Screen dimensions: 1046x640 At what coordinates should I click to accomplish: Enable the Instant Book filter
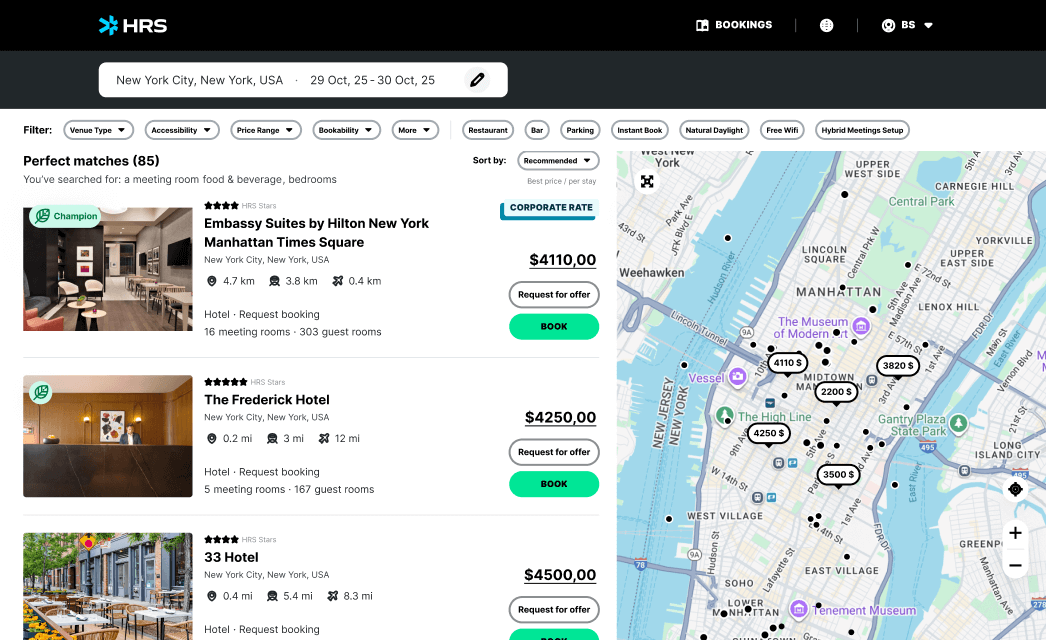coord(639,130)
